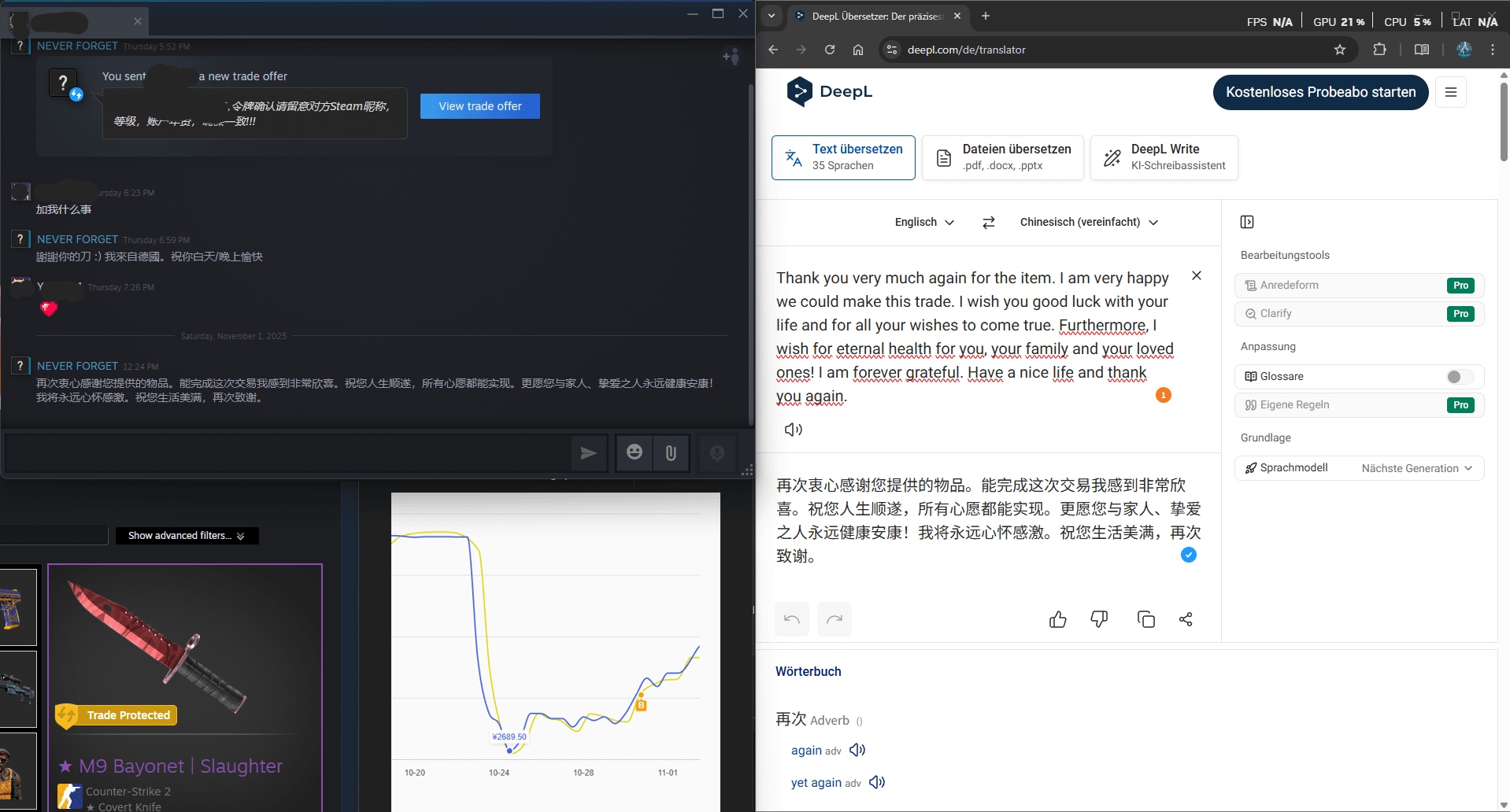The width and height of the screenshot is (1510, 812).
Task: Click the ¥2689.50 point on the price chart
Action: 509,751
